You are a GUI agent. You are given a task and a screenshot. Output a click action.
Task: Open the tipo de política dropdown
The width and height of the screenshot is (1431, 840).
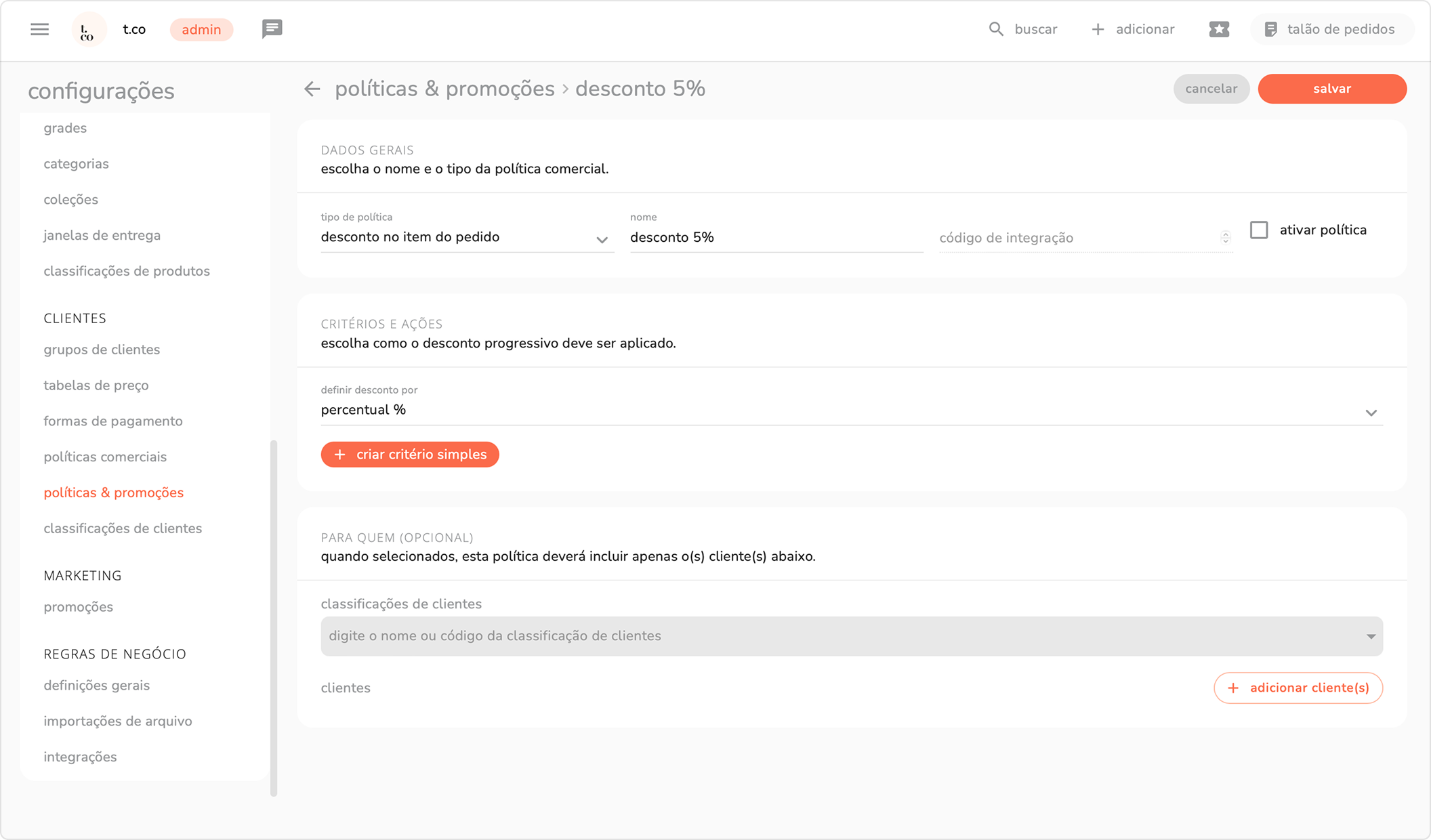(466, 238)
